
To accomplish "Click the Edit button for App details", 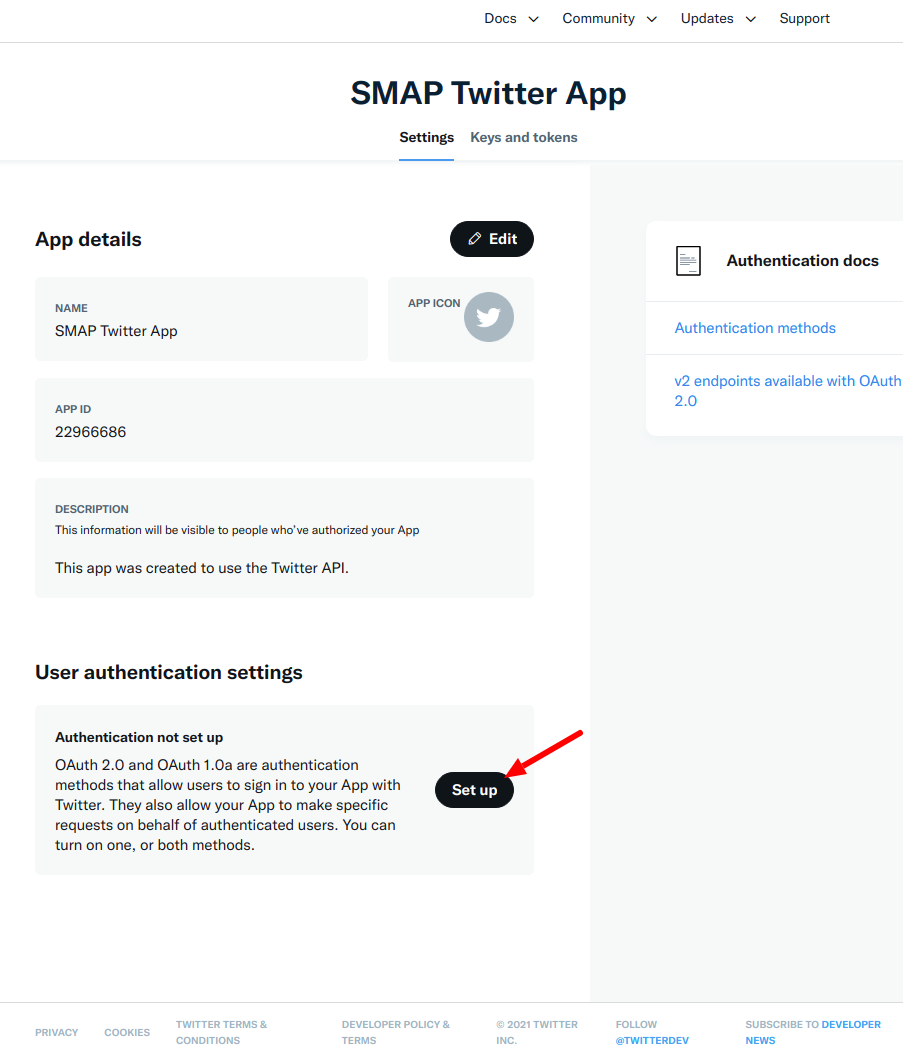I will tap(491, 239).
